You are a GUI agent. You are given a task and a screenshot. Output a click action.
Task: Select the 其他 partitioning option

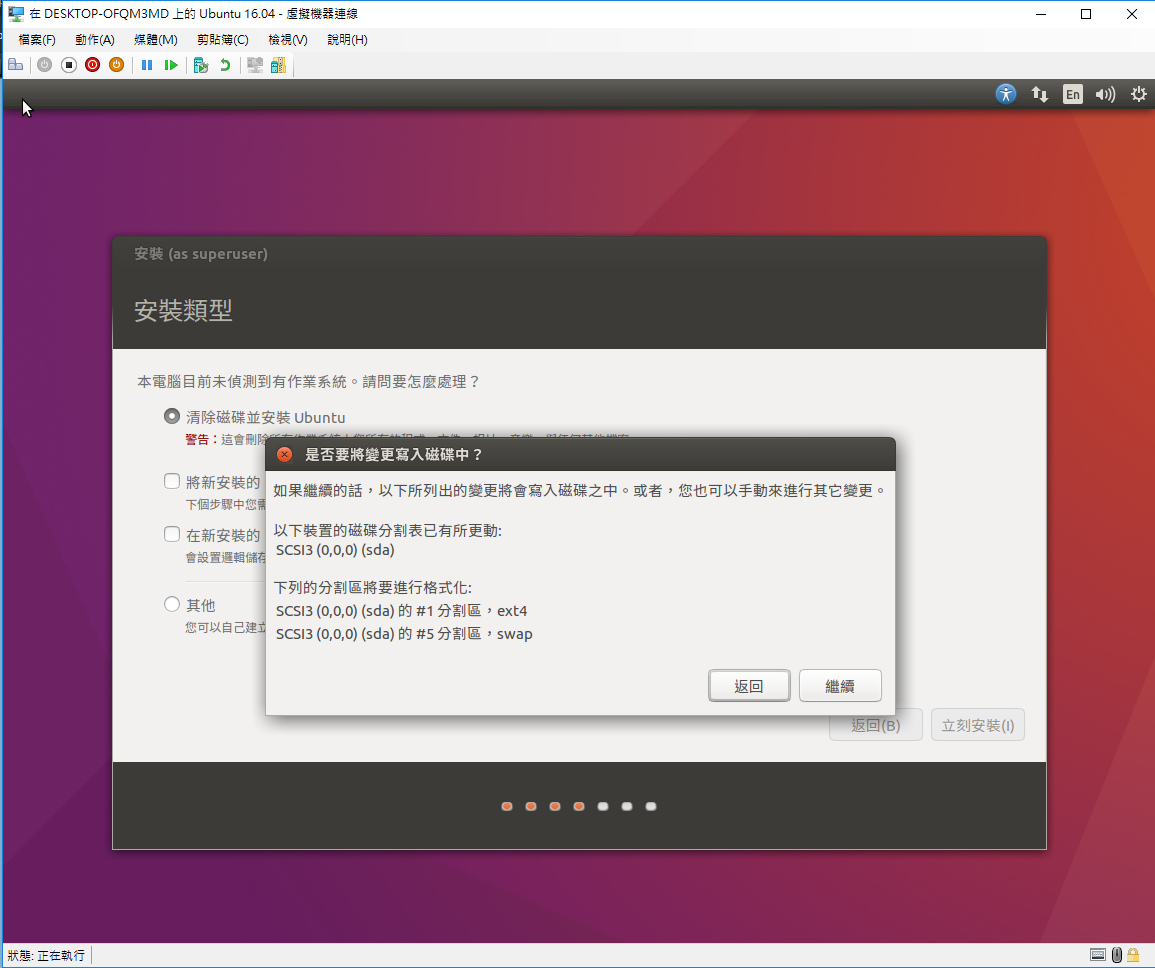[x=171, y=603]
